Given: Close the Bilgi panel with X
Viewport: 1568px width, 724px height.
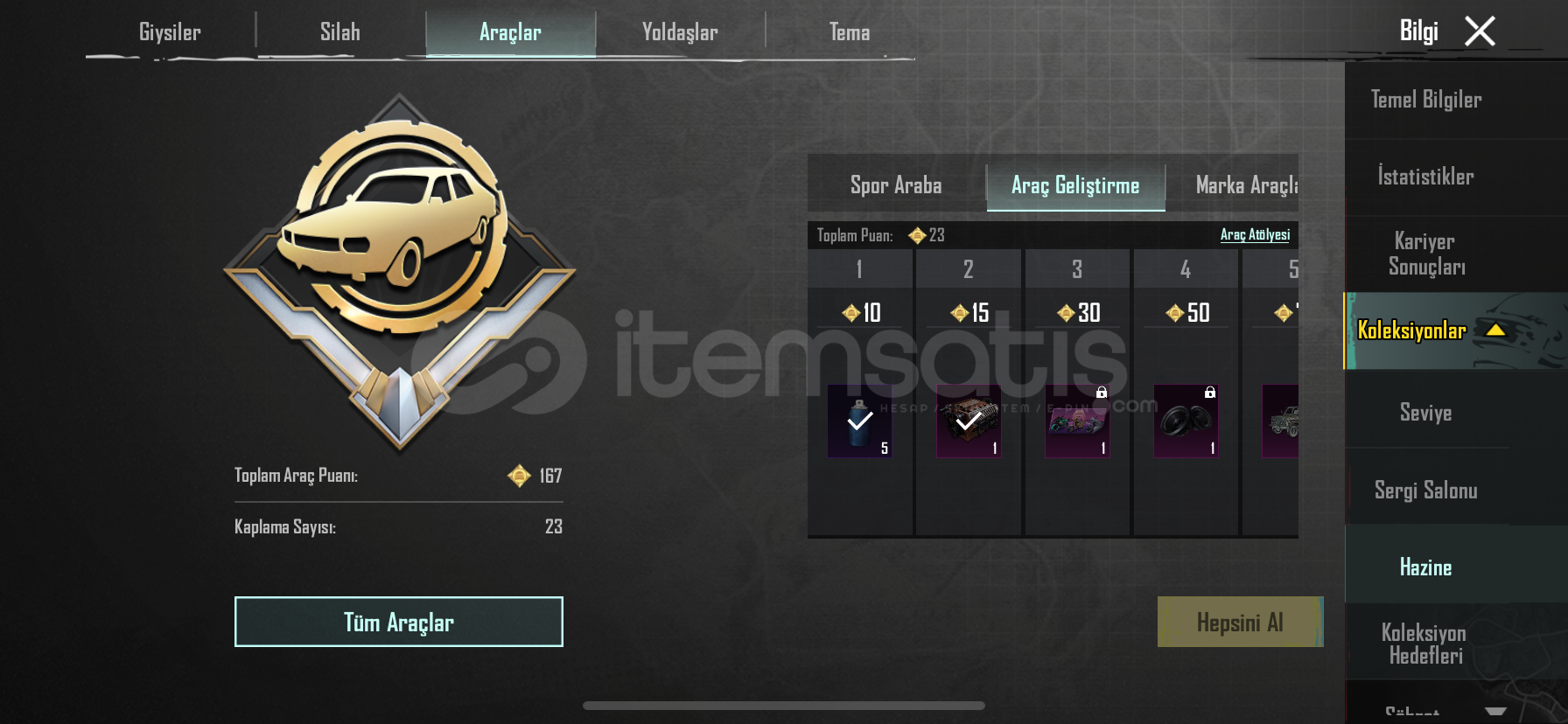Looking at the screenshot, I should tap(1480, 31).
